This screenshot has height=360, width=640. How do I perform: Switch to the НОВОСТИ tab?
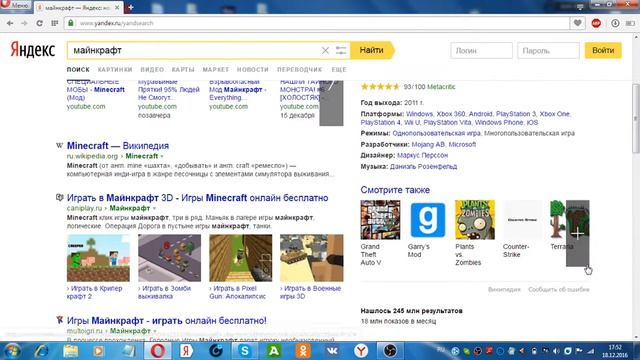click(253, 69)
